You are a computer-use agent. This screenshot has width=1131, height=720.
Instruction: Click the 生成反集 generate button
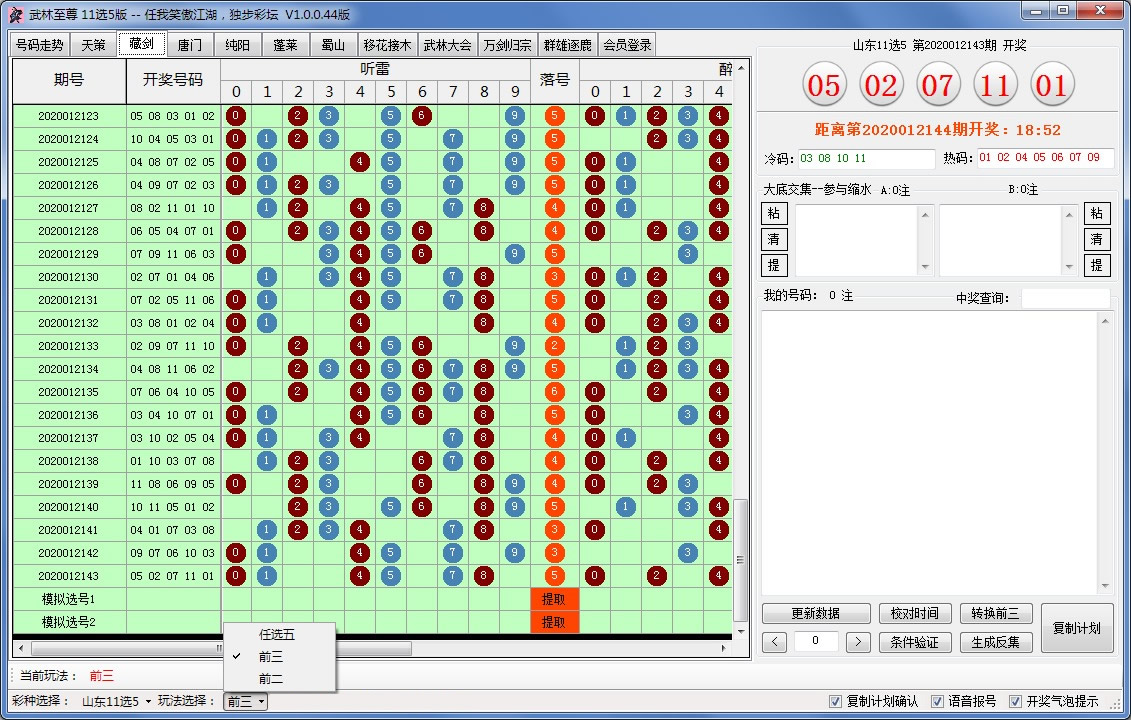[x=996, y=641]
